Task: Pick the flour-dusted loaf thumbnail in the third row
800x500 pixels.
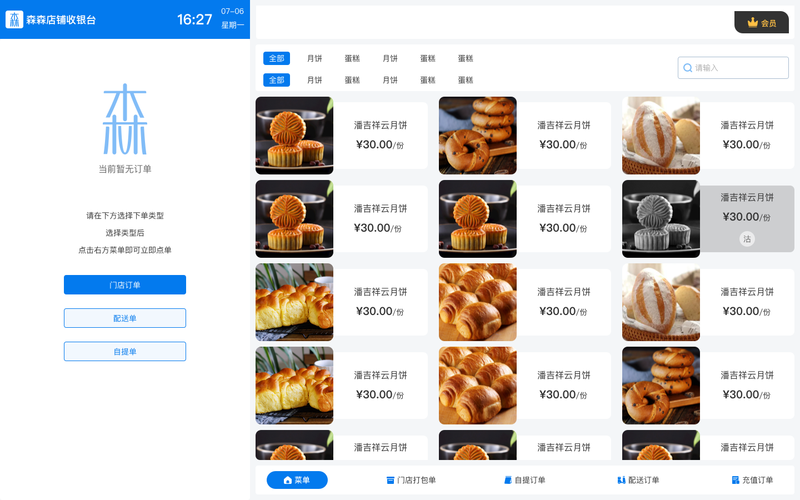Action: click(661, 302)
